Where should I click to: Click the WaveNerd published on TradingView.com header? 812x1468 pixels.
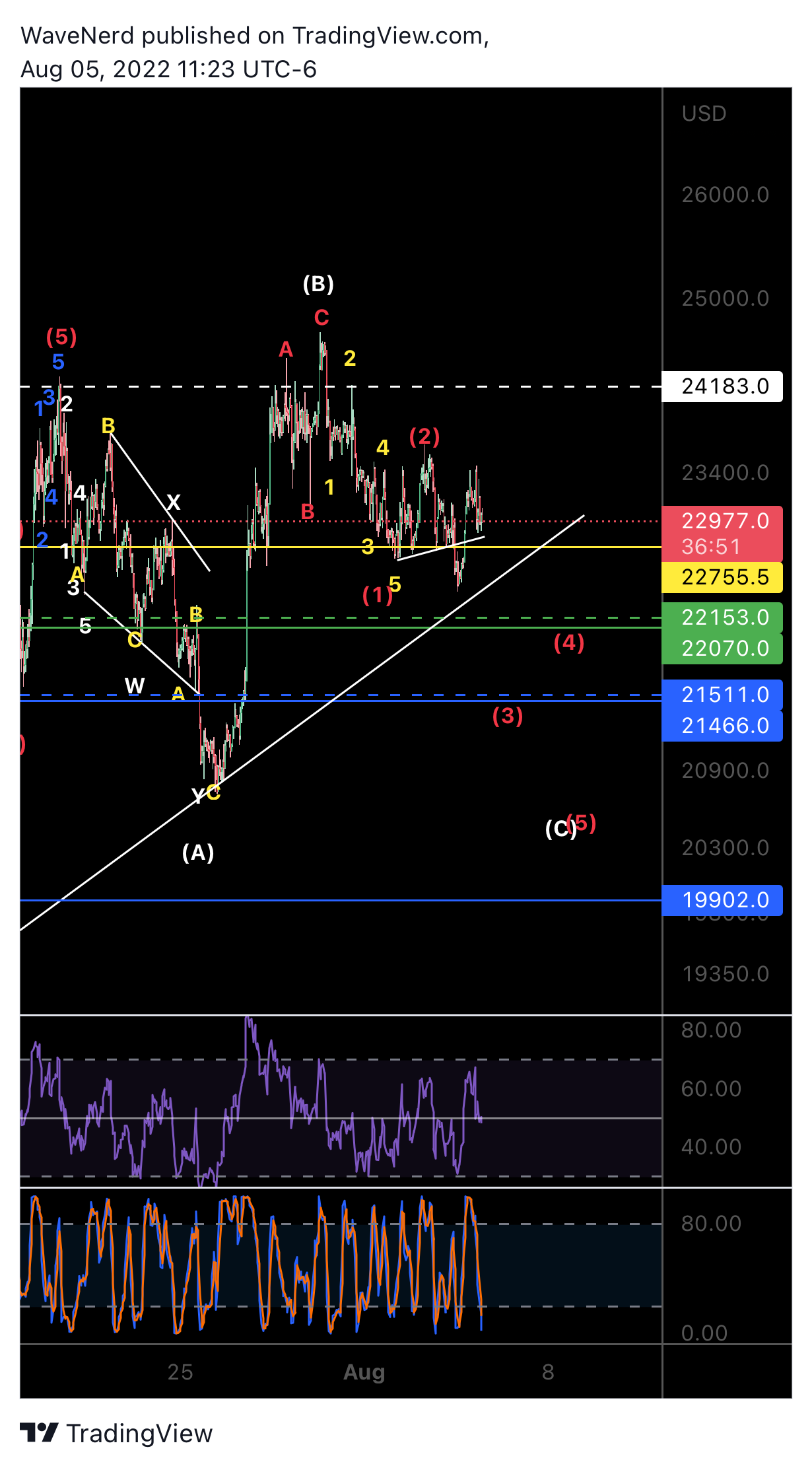click(x=255, y=36)
